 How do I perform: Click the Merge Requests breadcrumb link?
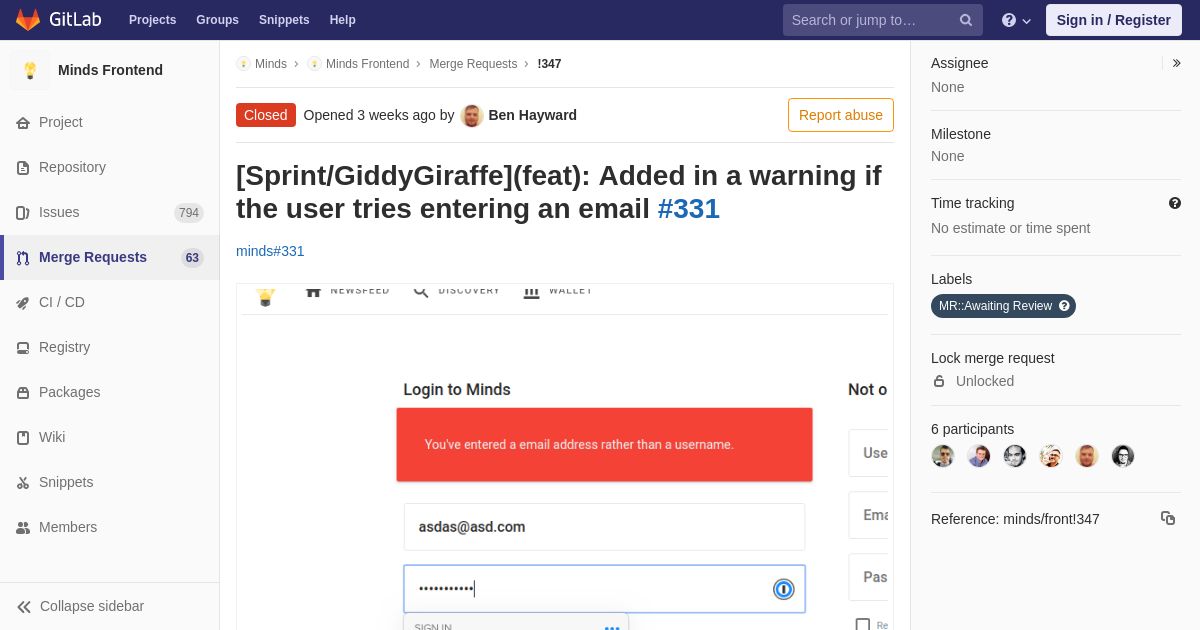point(473,64)
